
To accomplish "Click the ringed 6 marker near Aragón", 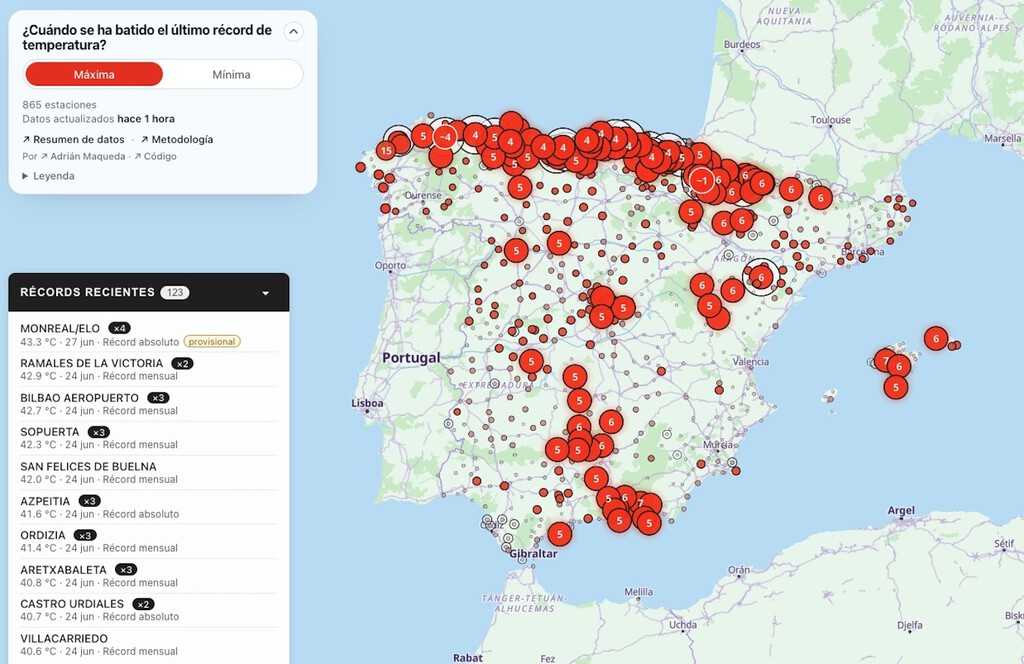I will (x=761, y=277).
